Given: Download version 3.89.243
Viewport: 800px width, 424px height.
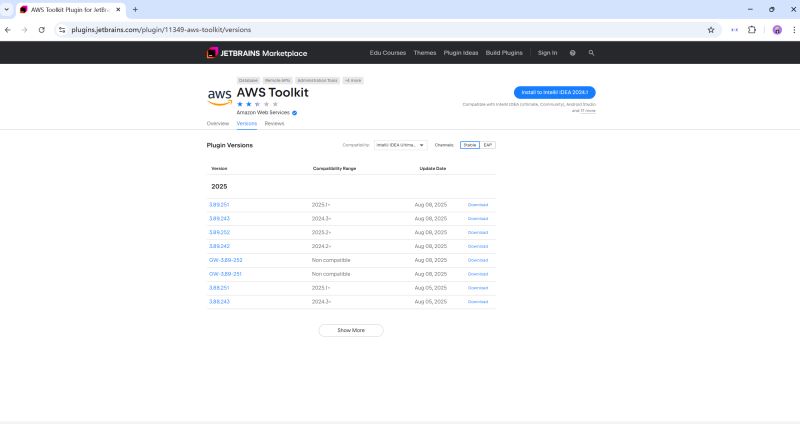Looking at the screenshot, I should pyautogui.click(x=478, y=218).
